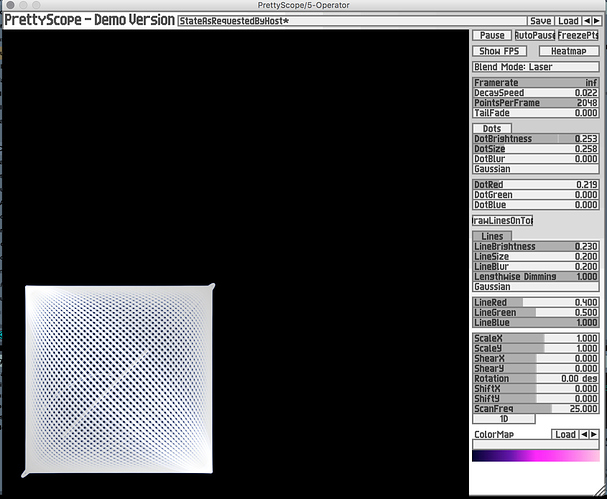This screenshot has height=499, width=607.
Task: Toggle DrawLinesOnTop option
Action: click(x=502, y=221)
